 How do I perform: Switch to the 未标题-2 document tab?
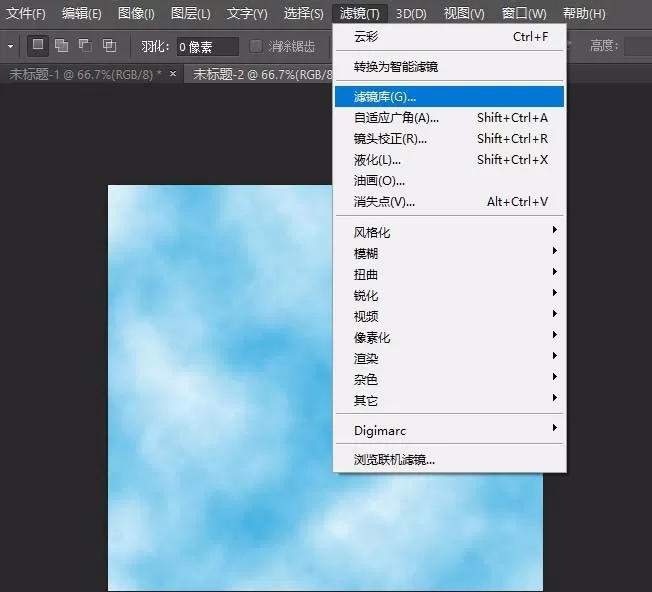pyautogui.click(x=263, y=74)
